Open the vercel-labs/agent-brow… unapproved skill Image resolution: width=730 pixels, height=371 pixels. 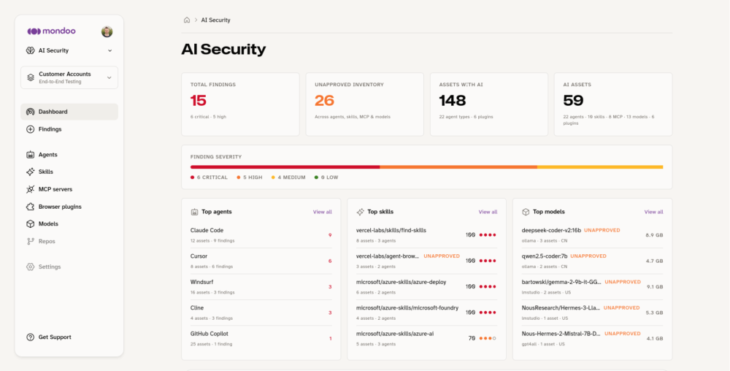426,261
